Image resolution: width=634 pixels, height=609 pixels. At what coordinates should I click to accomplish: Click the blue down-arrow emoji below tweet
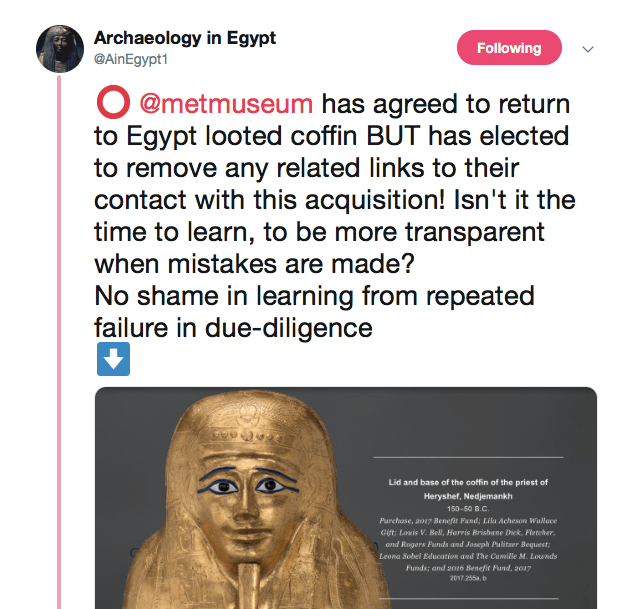click(x=113, y=359)
